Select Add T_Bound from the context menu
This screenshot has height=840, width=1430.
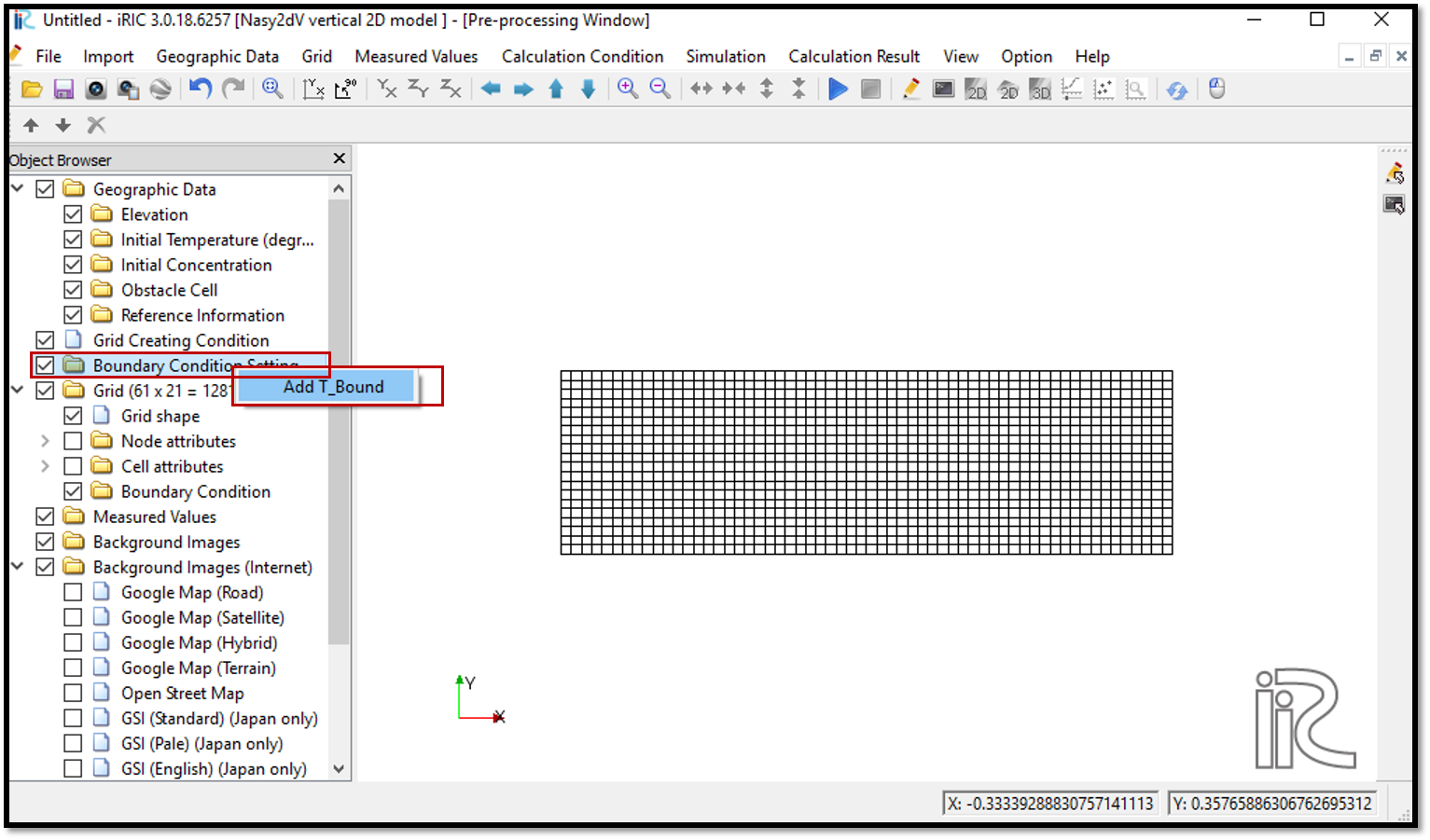pos(326,387)
